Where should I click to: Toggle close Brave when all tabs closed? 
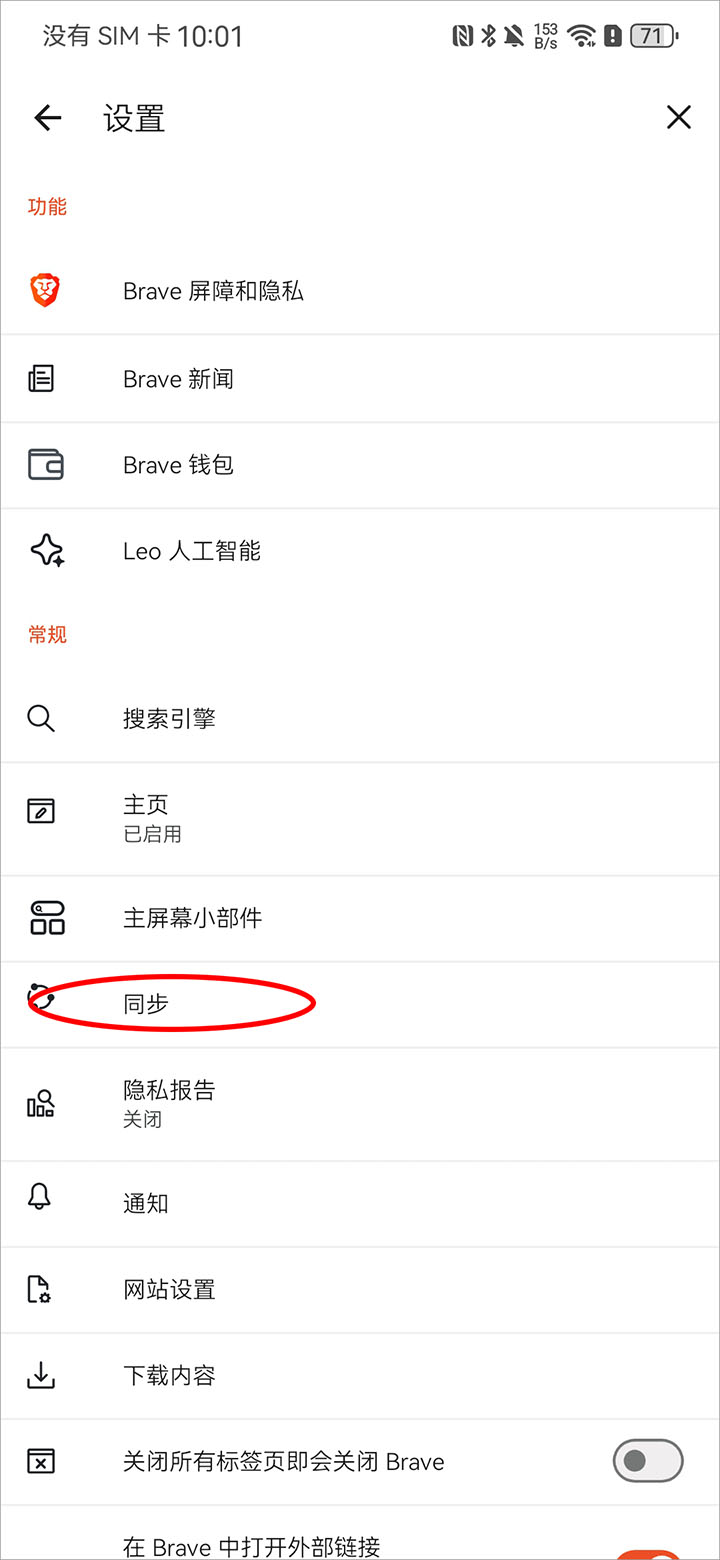tap(647, 1461)
